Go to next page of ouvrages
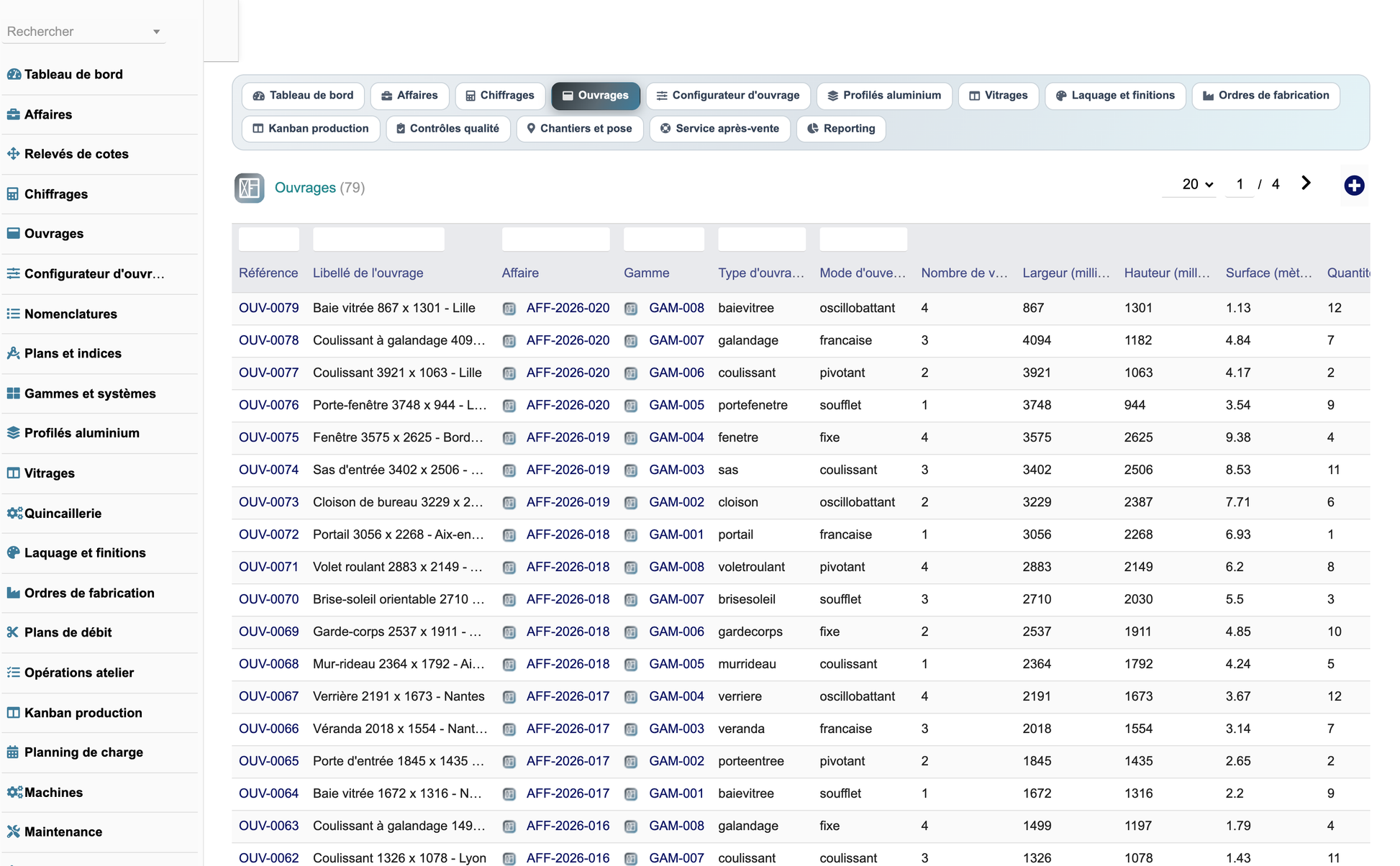1400x866 pixels. click(1306, 183)
